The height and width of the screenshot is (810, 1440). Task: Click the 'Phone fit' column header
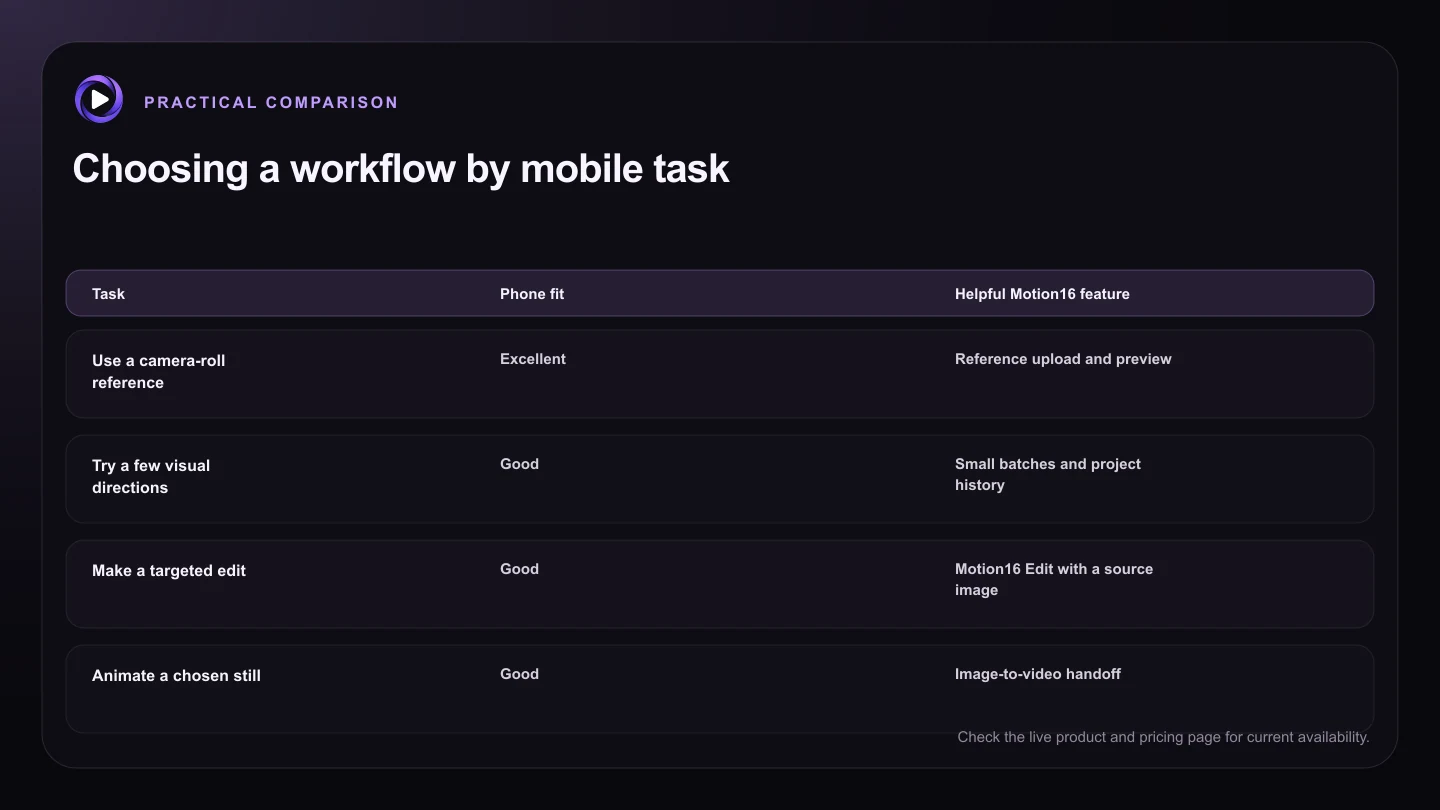[x=532, y=294]
